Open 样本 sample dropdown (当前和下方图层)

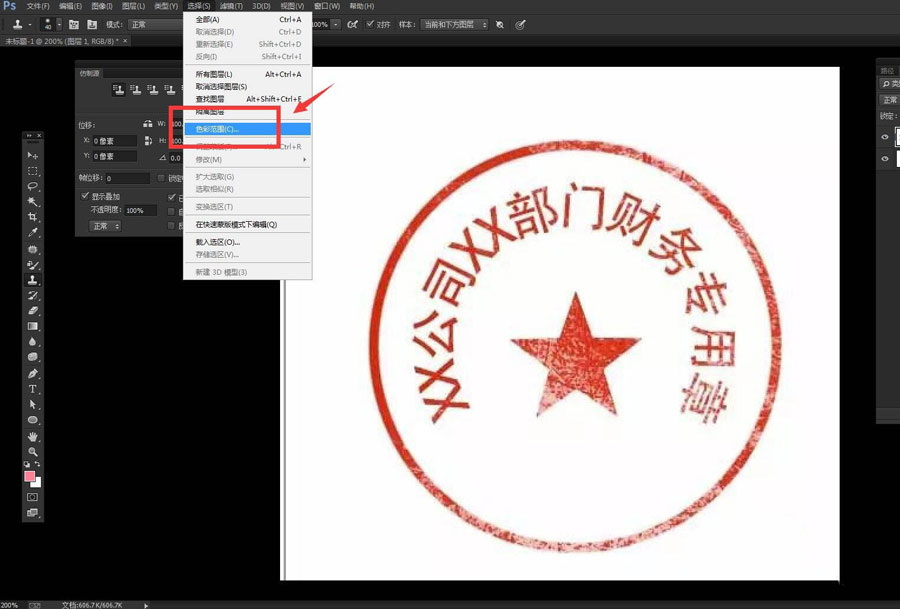coord(454,25)
